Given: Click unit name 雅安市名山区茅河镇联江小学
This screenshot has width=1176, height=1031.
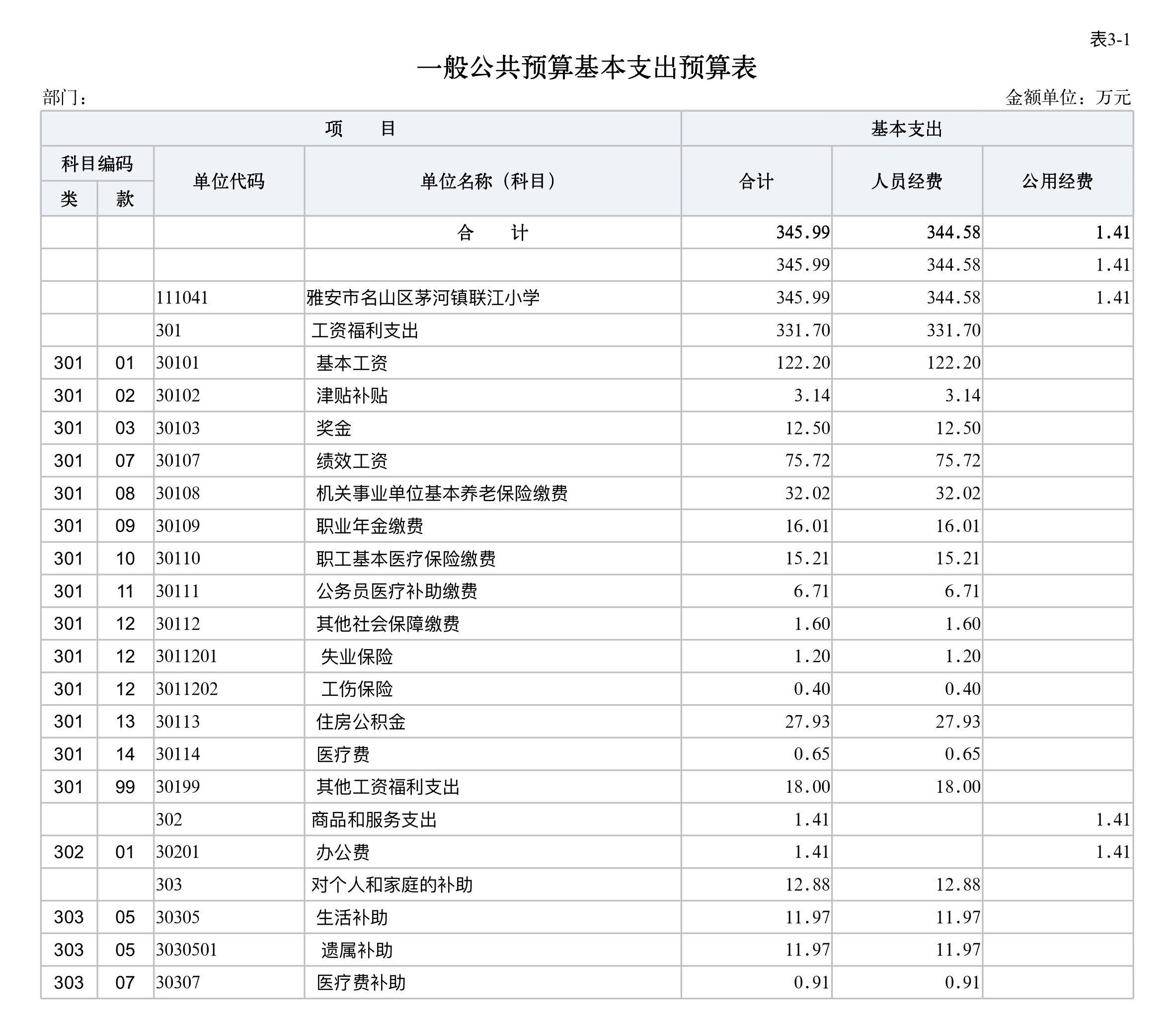Looking at the screenshot, I should click(423, 297).
